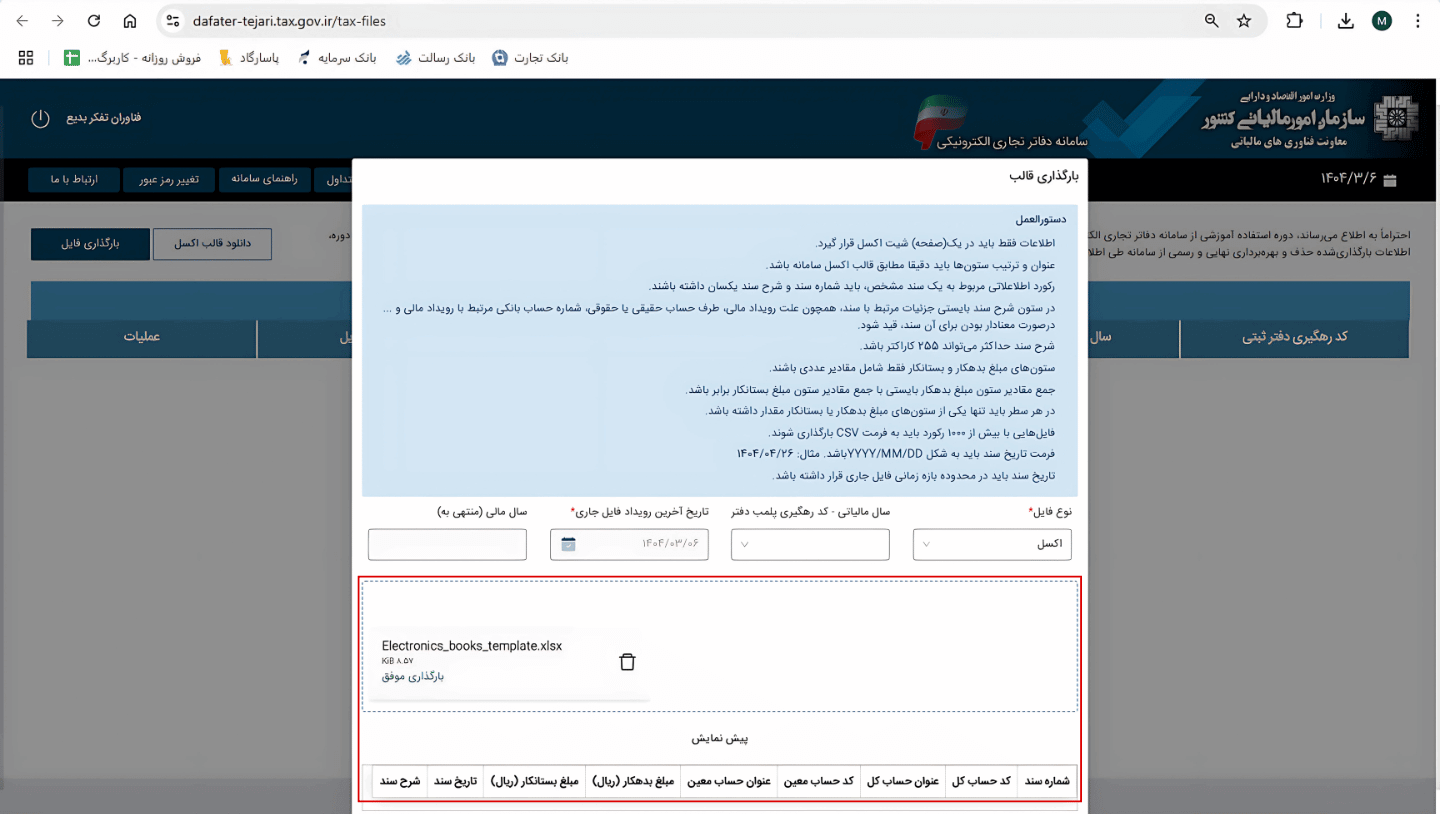Click the سال مالی (منتهی به) input field
The image size is (1440, 814).
pos(447,544)
